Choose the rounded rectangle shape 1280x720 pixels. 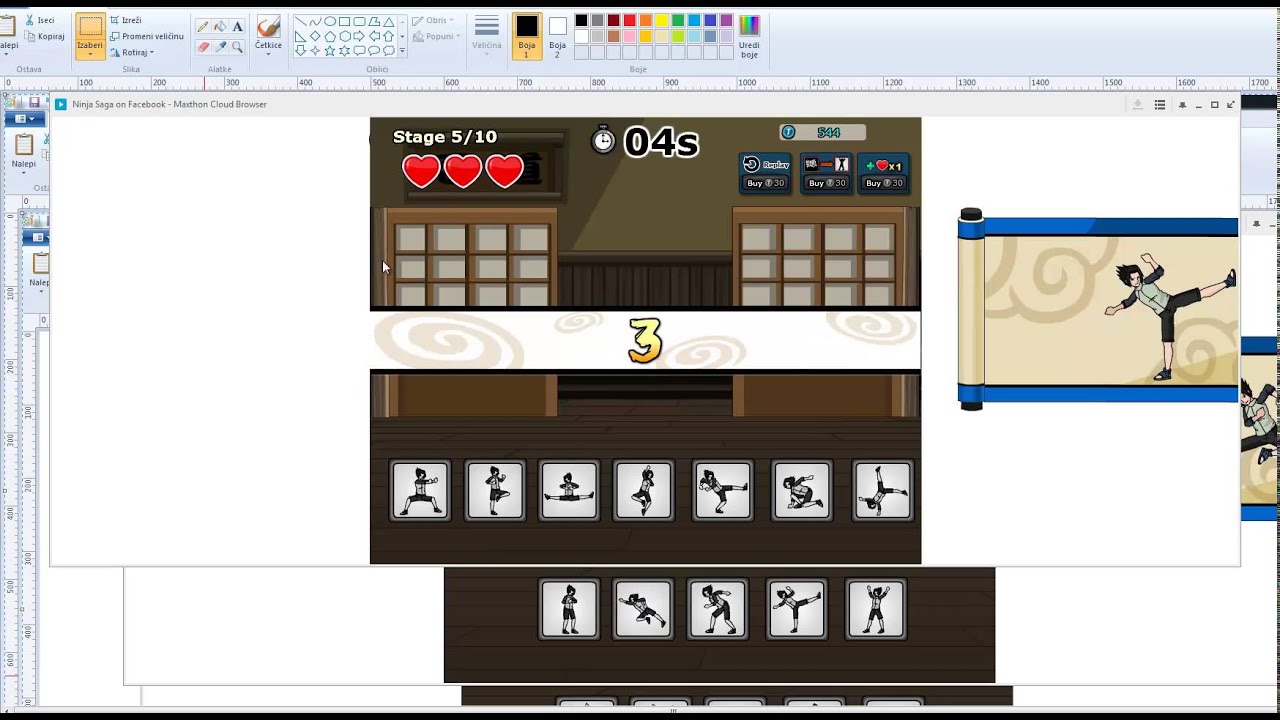coord(359,22)
